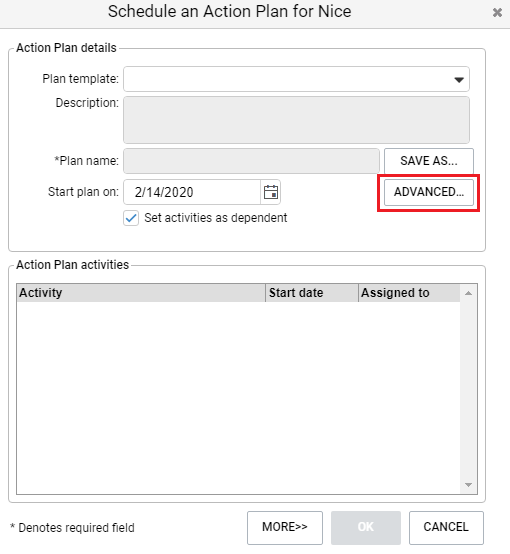Expand options with the MORE>> button
This screenshot has height=554, width=510.
coord(285,527)
